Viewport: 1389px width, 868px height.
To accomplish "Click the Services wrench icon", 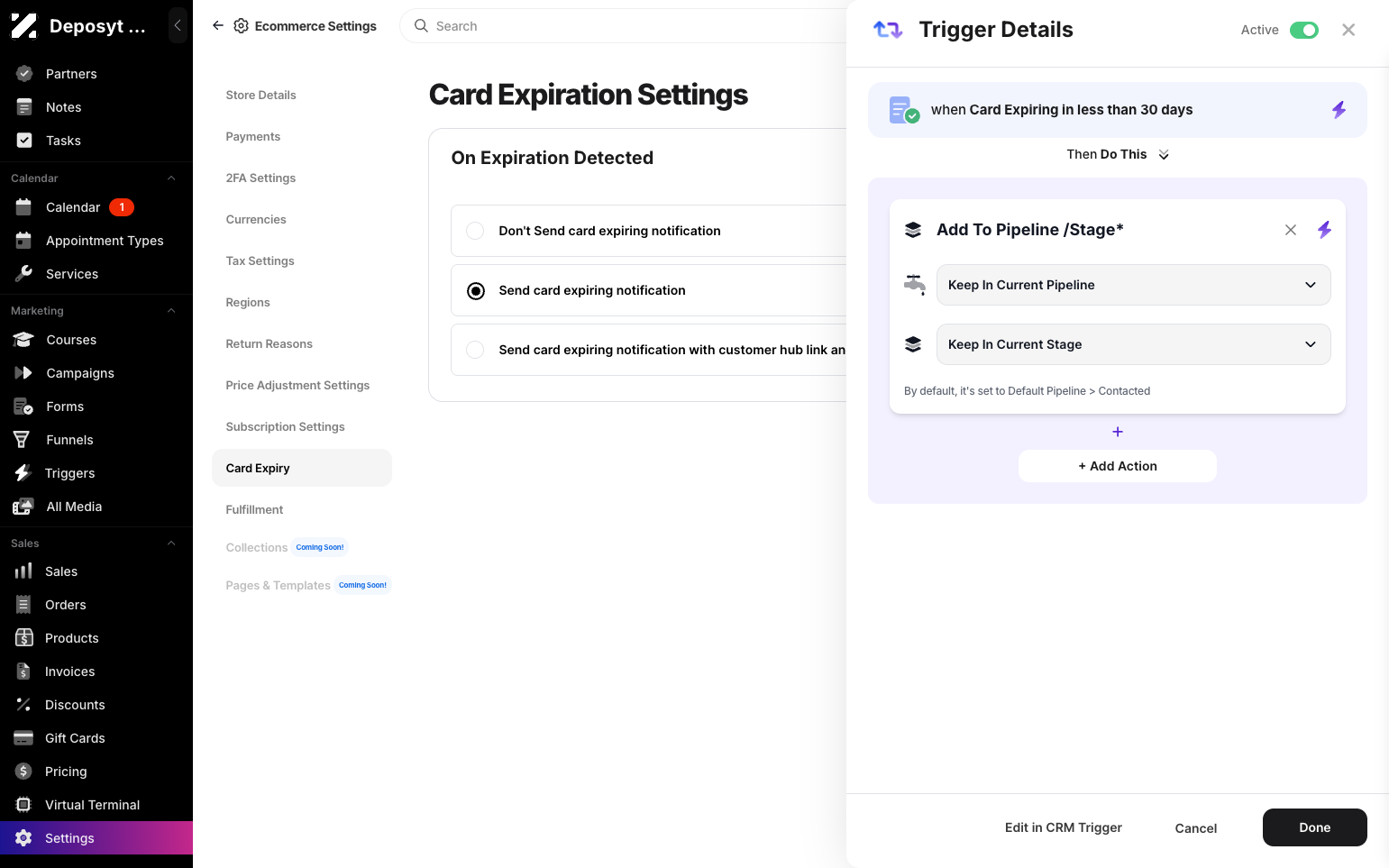I will [x=24, y=274].
